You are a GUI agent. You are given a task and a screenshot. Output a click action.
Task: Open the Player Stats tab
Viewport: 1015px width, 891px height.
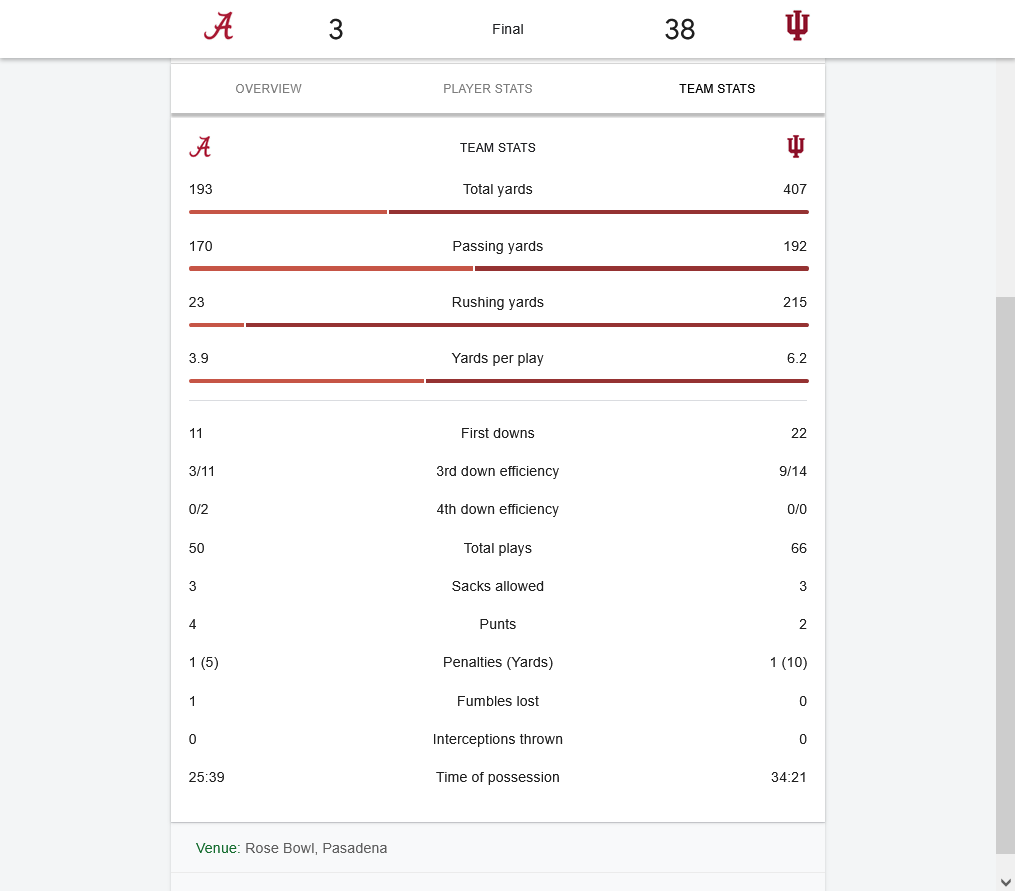(488, 89)
